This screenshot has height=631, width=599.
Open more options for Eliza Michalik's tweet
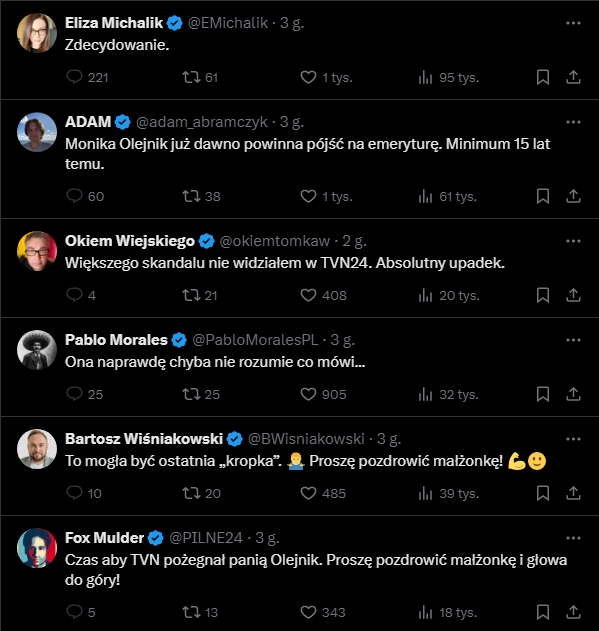coord(573,23)
